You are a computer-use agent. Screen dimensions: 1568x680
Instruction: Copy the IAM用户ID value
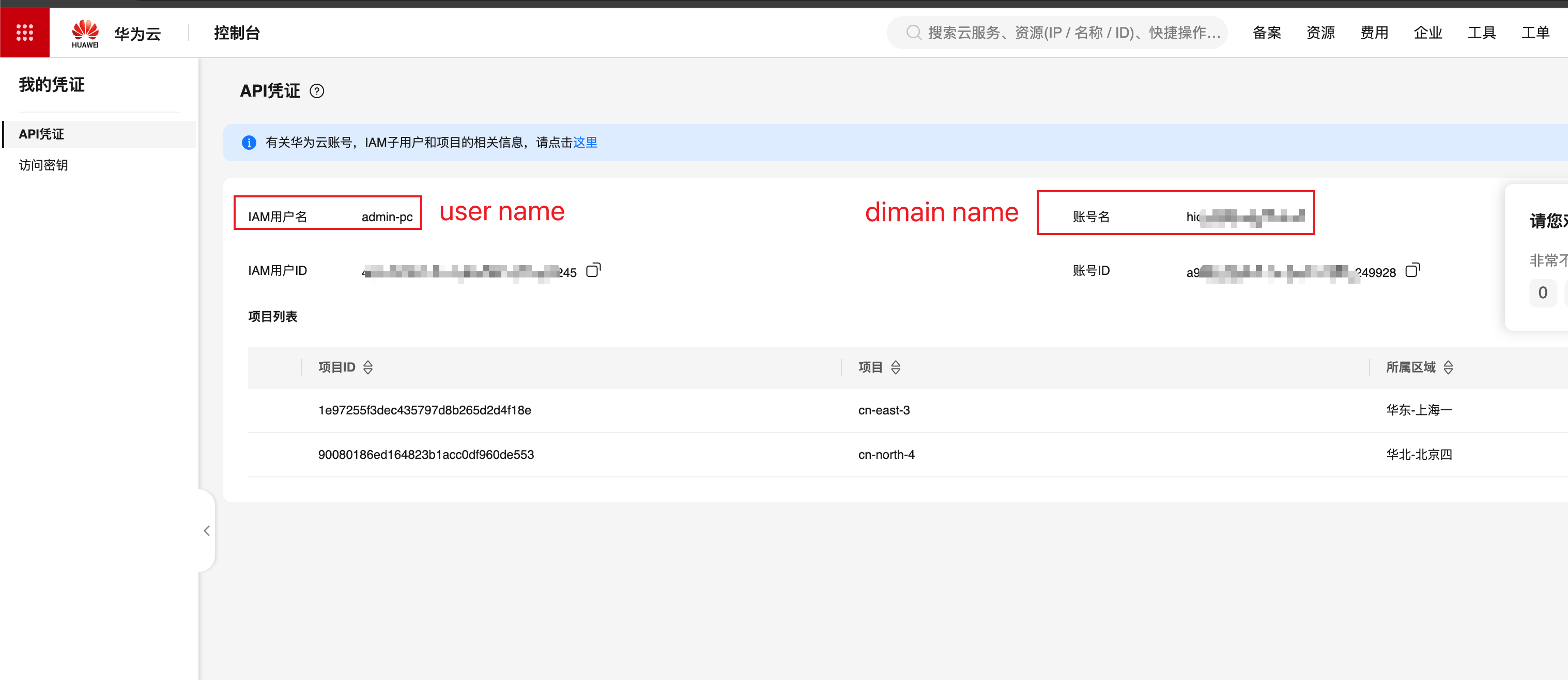[x=593, y=270]
